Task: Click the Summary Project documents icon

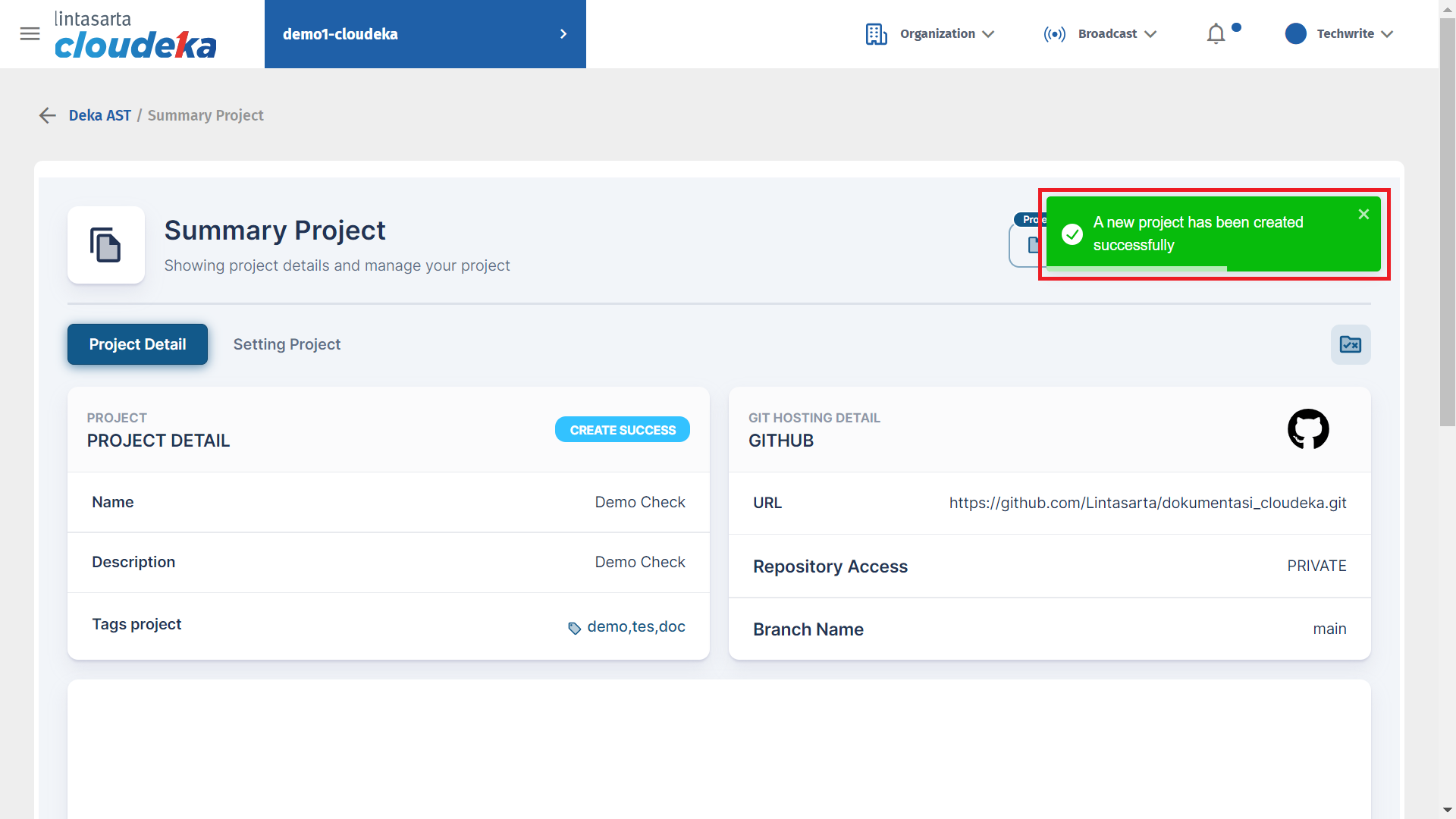Action: click(x=105, y=245)
